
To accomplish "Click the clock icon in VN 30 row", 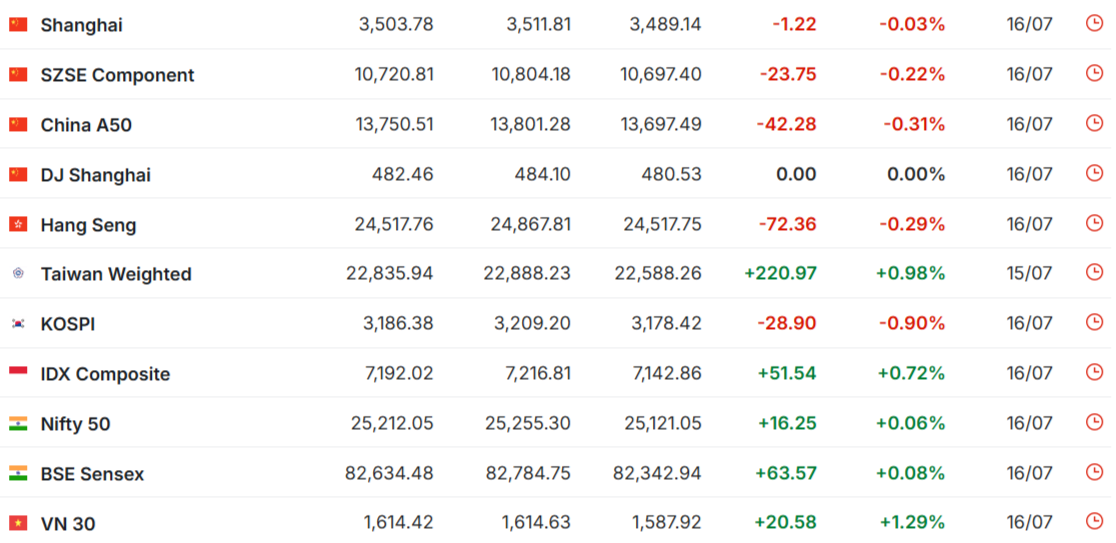I will (x=1094, y=522).
